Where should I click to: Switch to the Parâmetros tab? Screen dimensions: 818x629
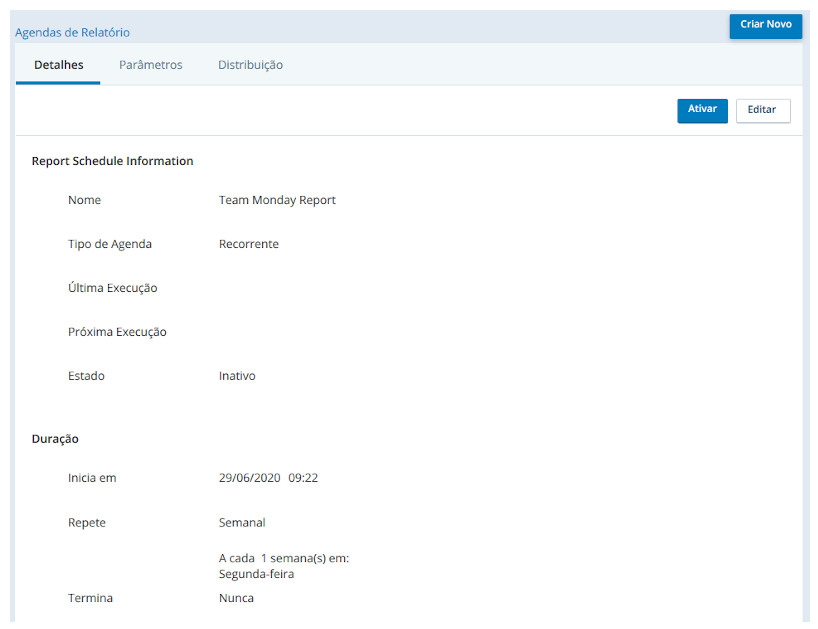[151, 65]
